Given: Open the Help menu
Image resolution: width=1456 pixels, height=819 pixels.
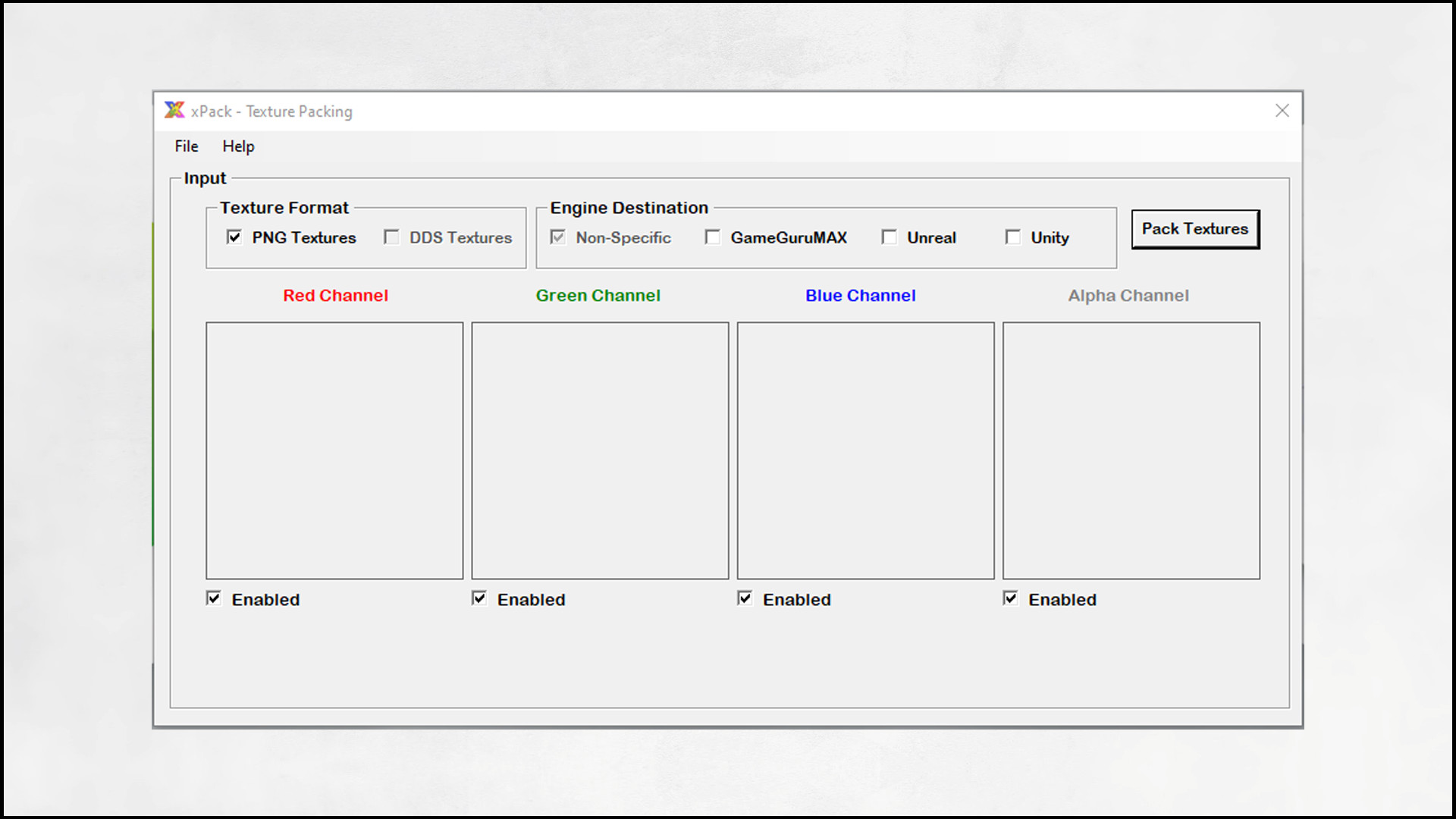Looking at the screenshot, I should pyautogui.click(x=237, y=146).
